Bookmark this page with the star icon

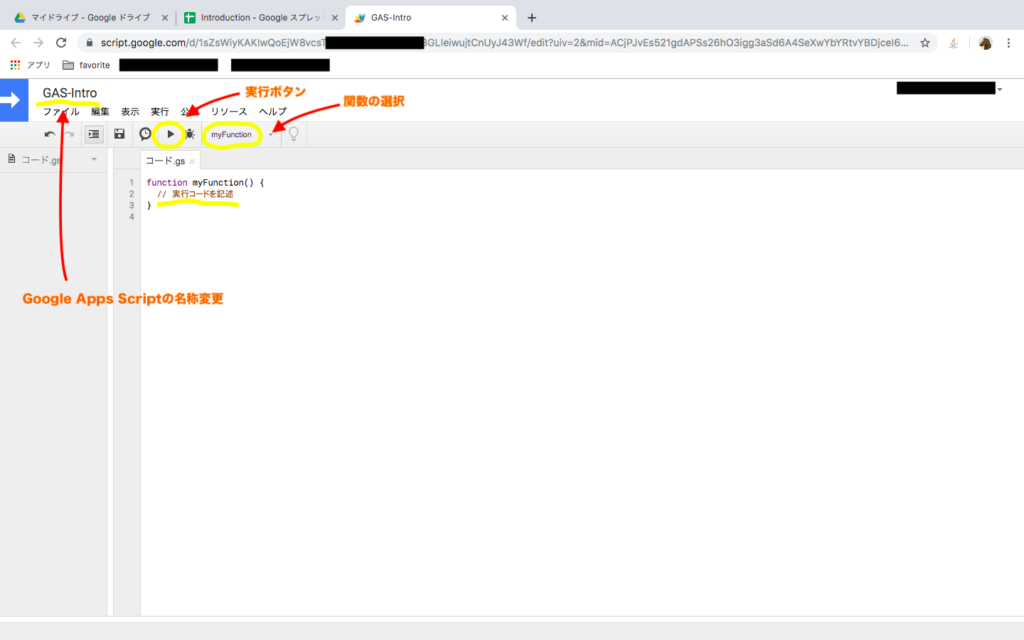click(925, 43)
